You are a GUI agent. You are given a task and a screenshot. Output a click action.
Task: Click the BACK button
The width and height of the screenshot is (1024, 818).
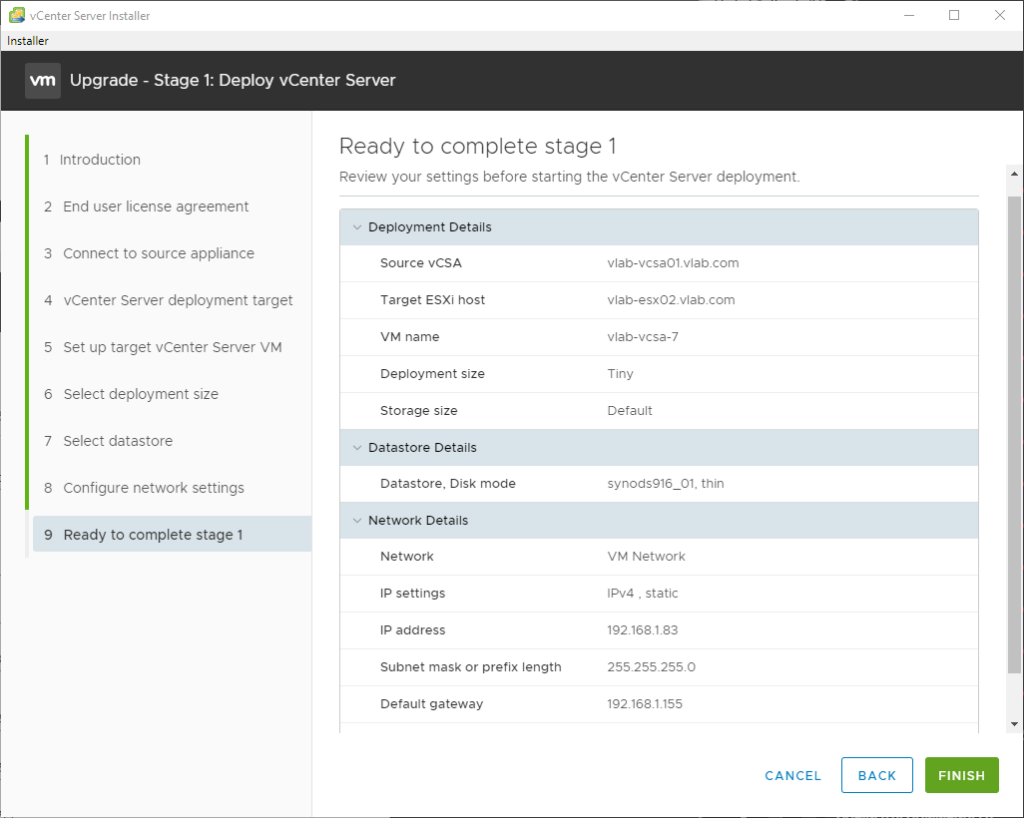click(876, 776)
